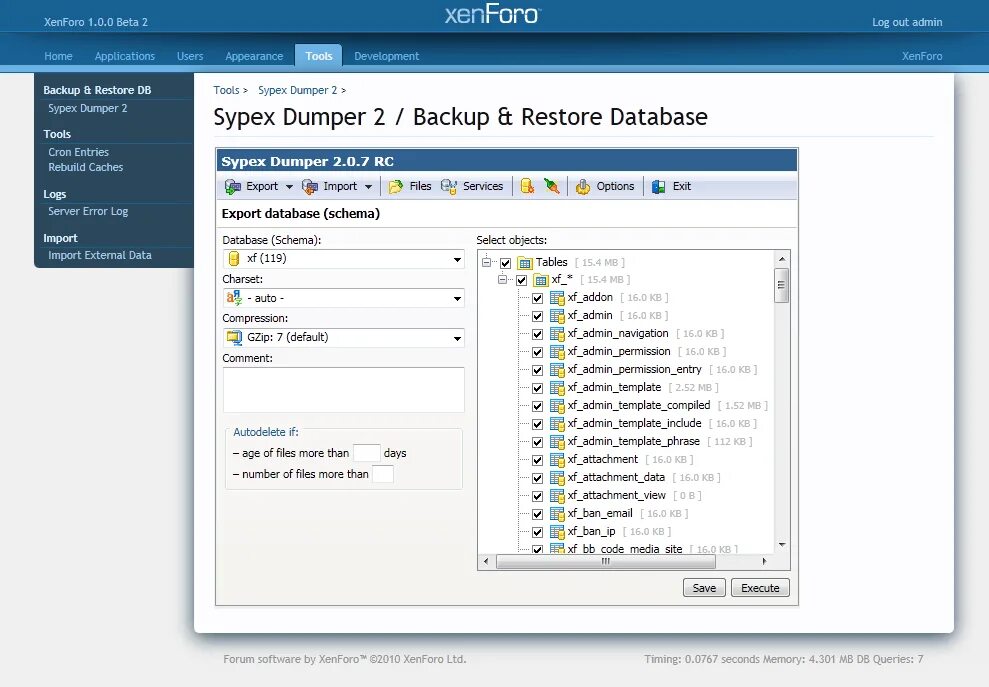Click the Import toolbar icon
Image resolution: width=989 pixels, height=687 pixels.
click(310, 187)
